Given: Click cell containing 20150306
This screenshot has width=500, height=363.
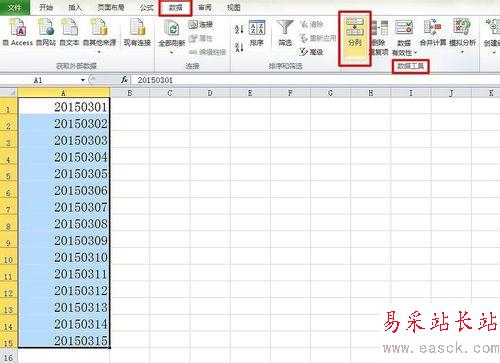Looking at the screenshot, I should tap(64, 189).
